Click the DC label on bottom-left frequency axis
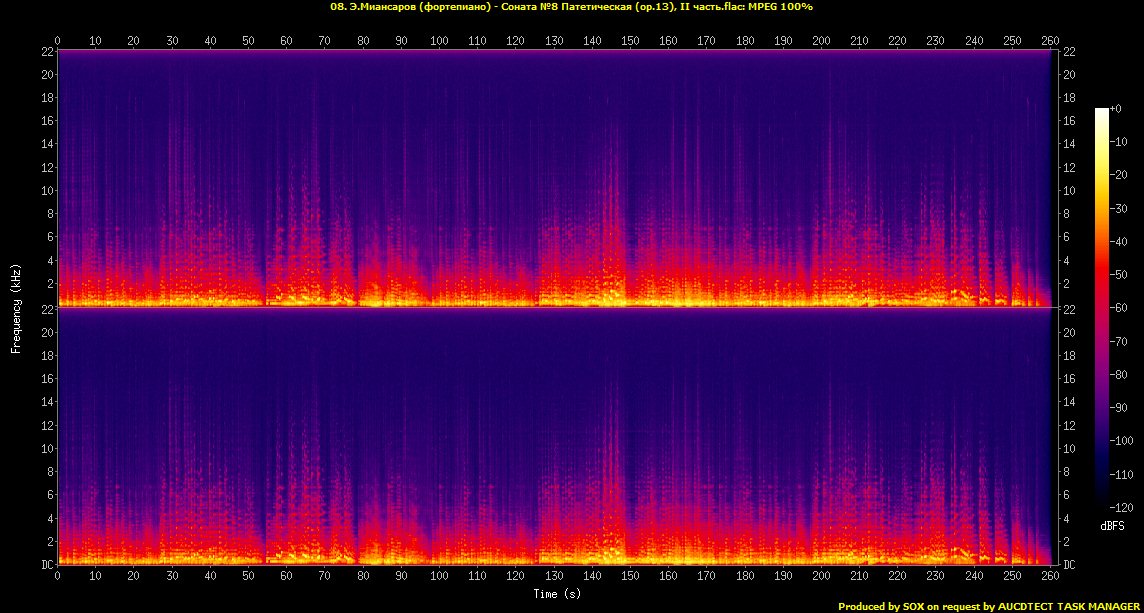Image resolution: width=1144 pixels, height=613 pixels. 47,565
